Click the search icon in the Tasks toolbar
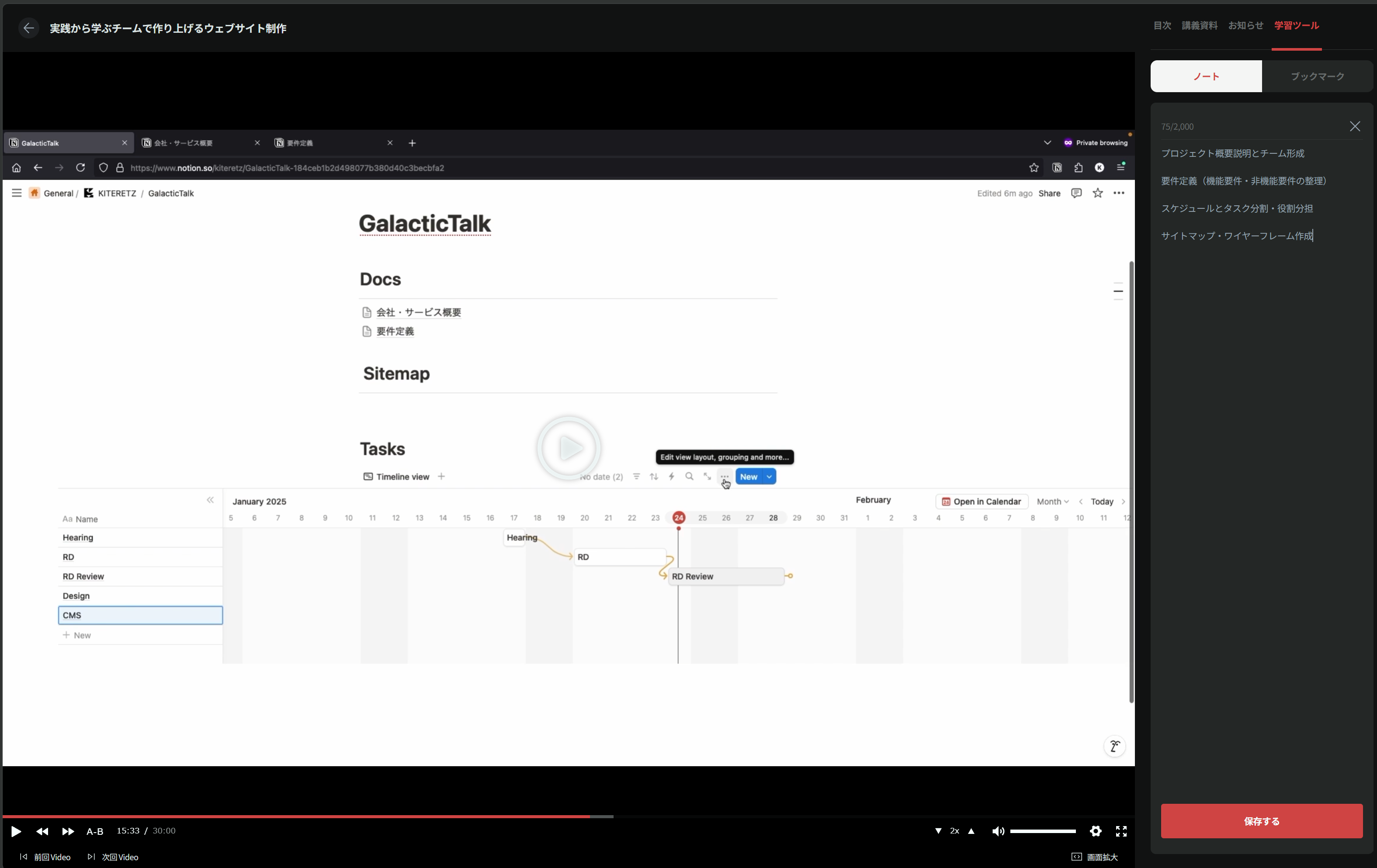The image size is (1377, 868). point(689,476)
